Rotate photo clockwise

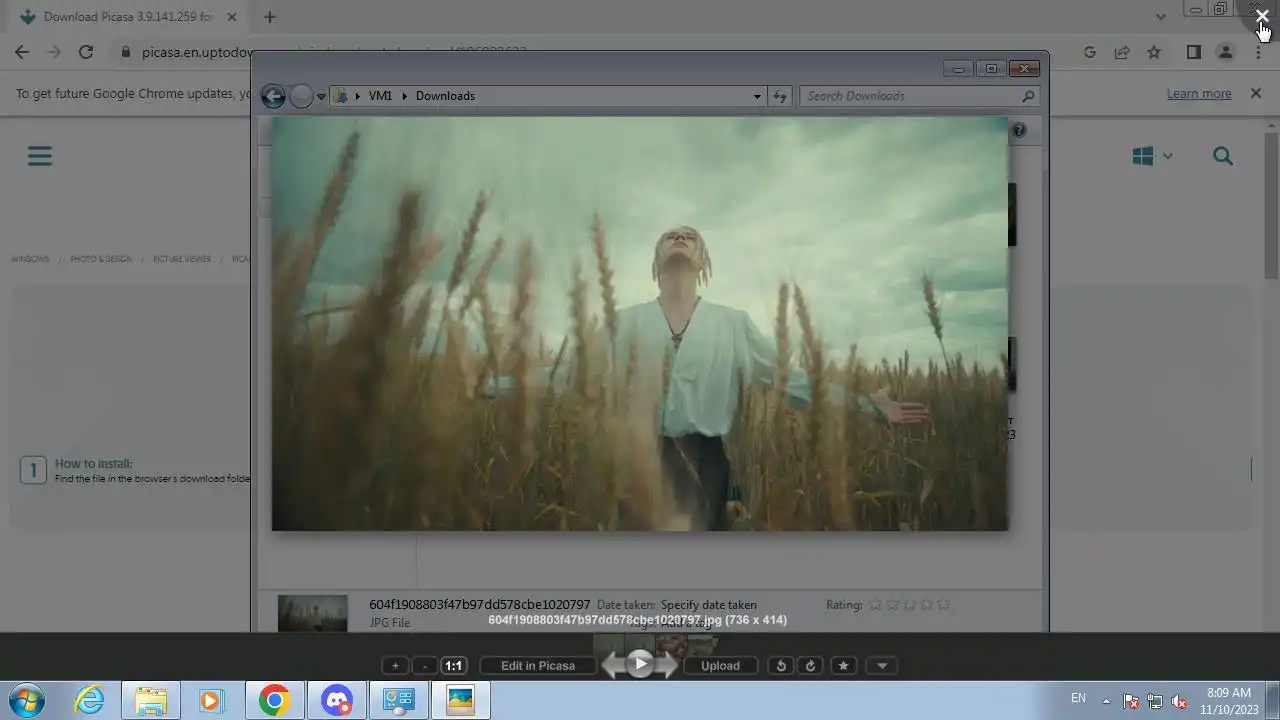[x=810, y=666]
